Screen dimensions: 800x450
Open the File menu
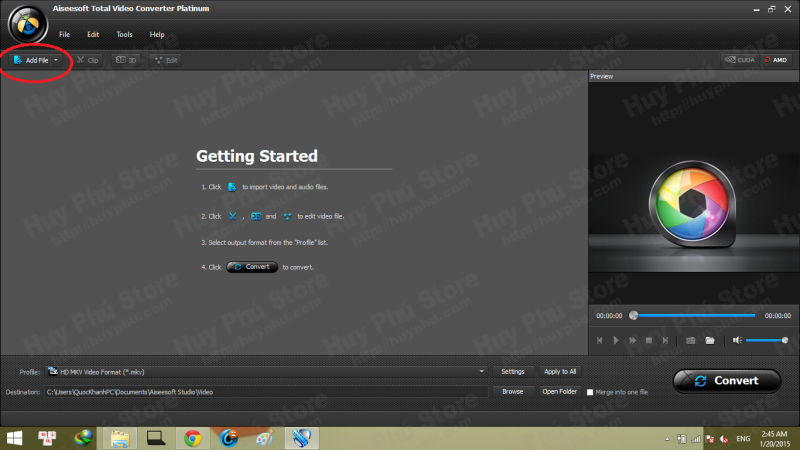(64, 34)
